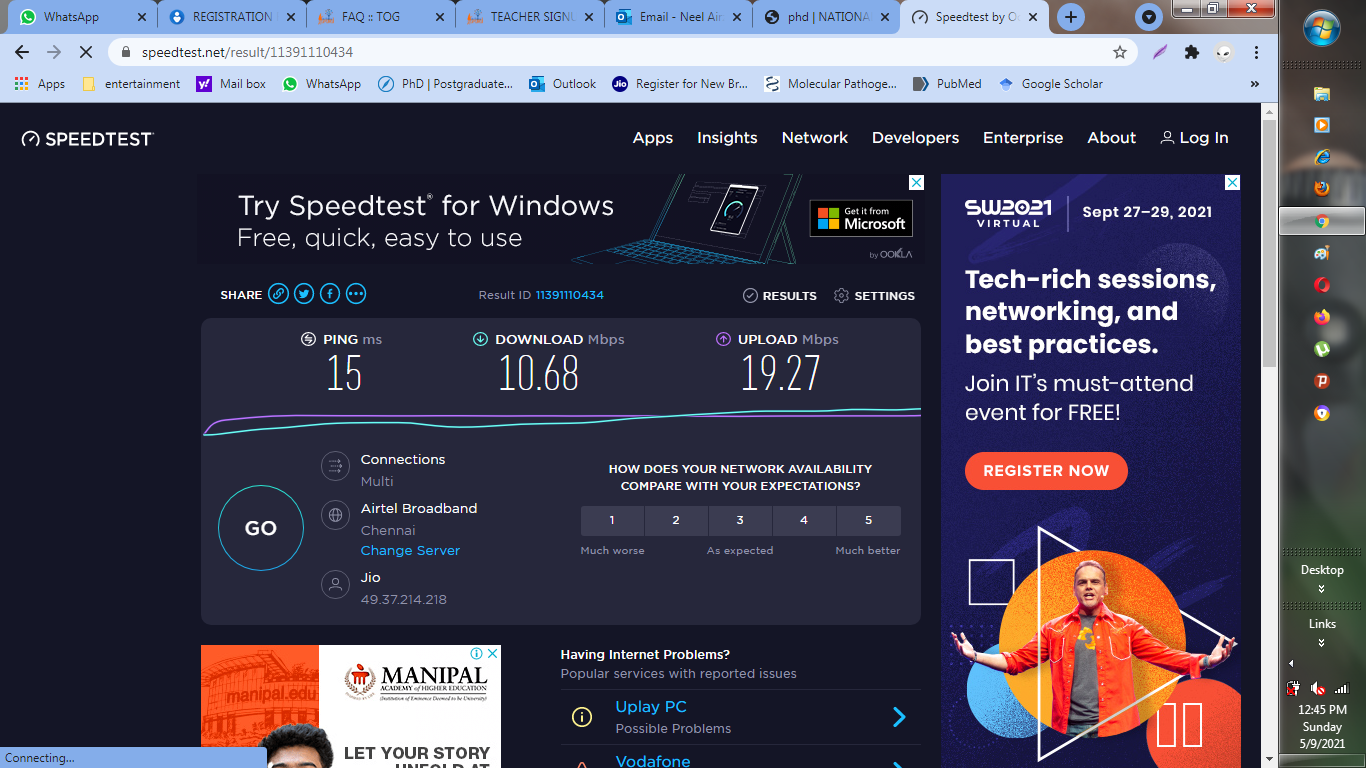
Task: Open Results checkmark icon
Action: [750, 296]
